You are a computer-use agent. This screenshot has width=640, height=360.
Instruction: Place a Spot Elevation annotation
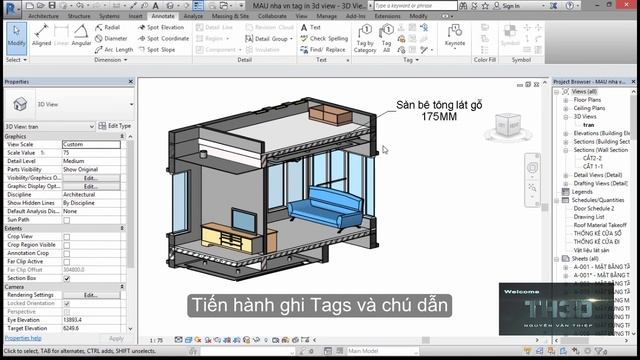click(x=161, y=27)
